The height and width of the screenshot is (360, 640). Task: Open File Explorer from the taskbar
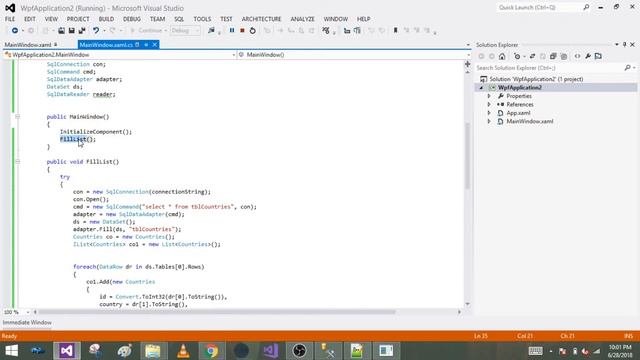point(153,351)
